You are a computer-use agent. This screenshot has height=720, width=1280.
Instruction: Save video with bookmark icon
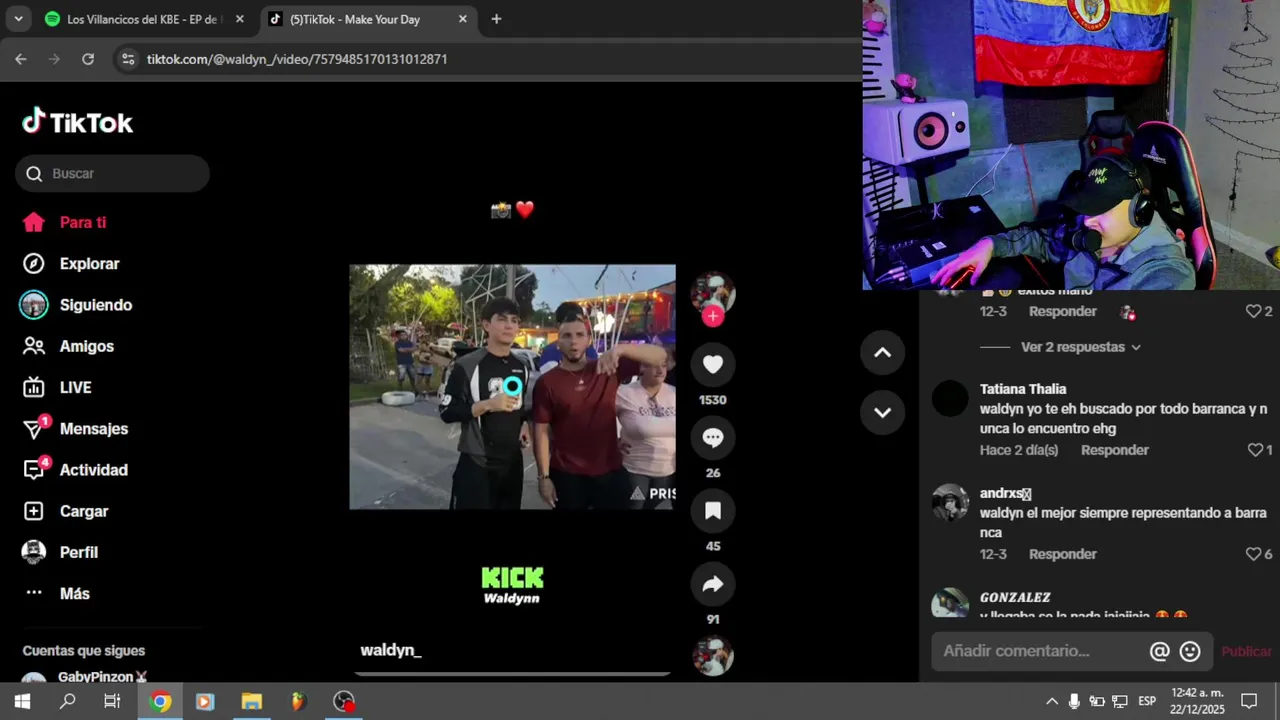click(x=712, y=511)
